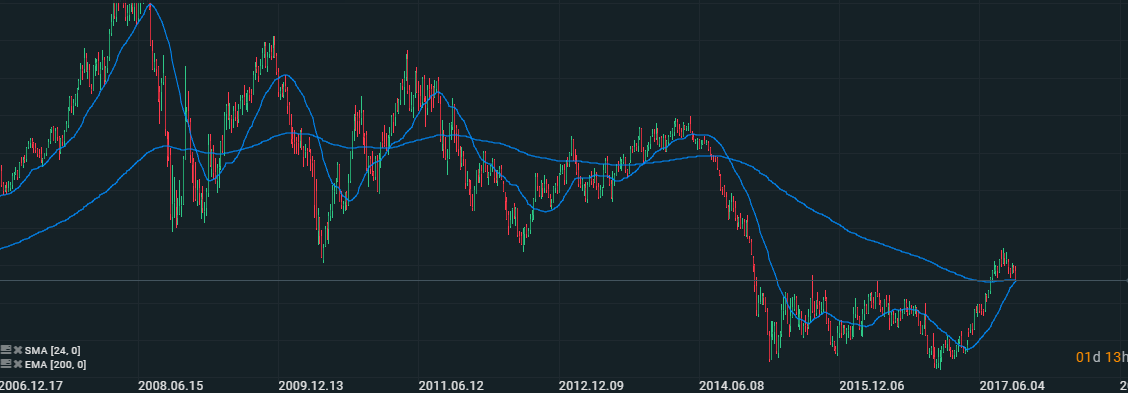Click the orange 01d 13h countdown timer

(1101, 358)
